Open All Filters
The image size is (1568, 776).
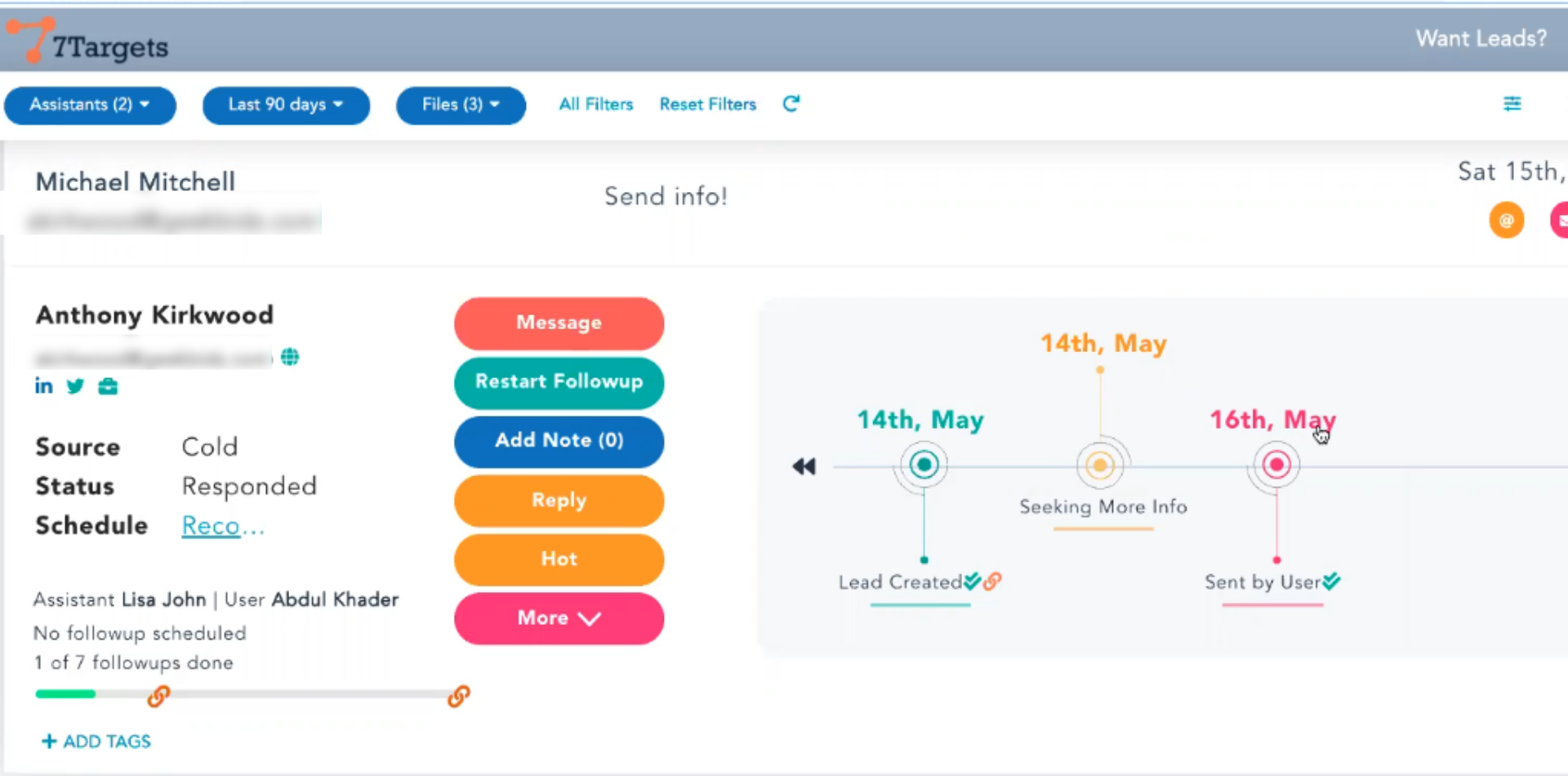(x=595, y=105)
